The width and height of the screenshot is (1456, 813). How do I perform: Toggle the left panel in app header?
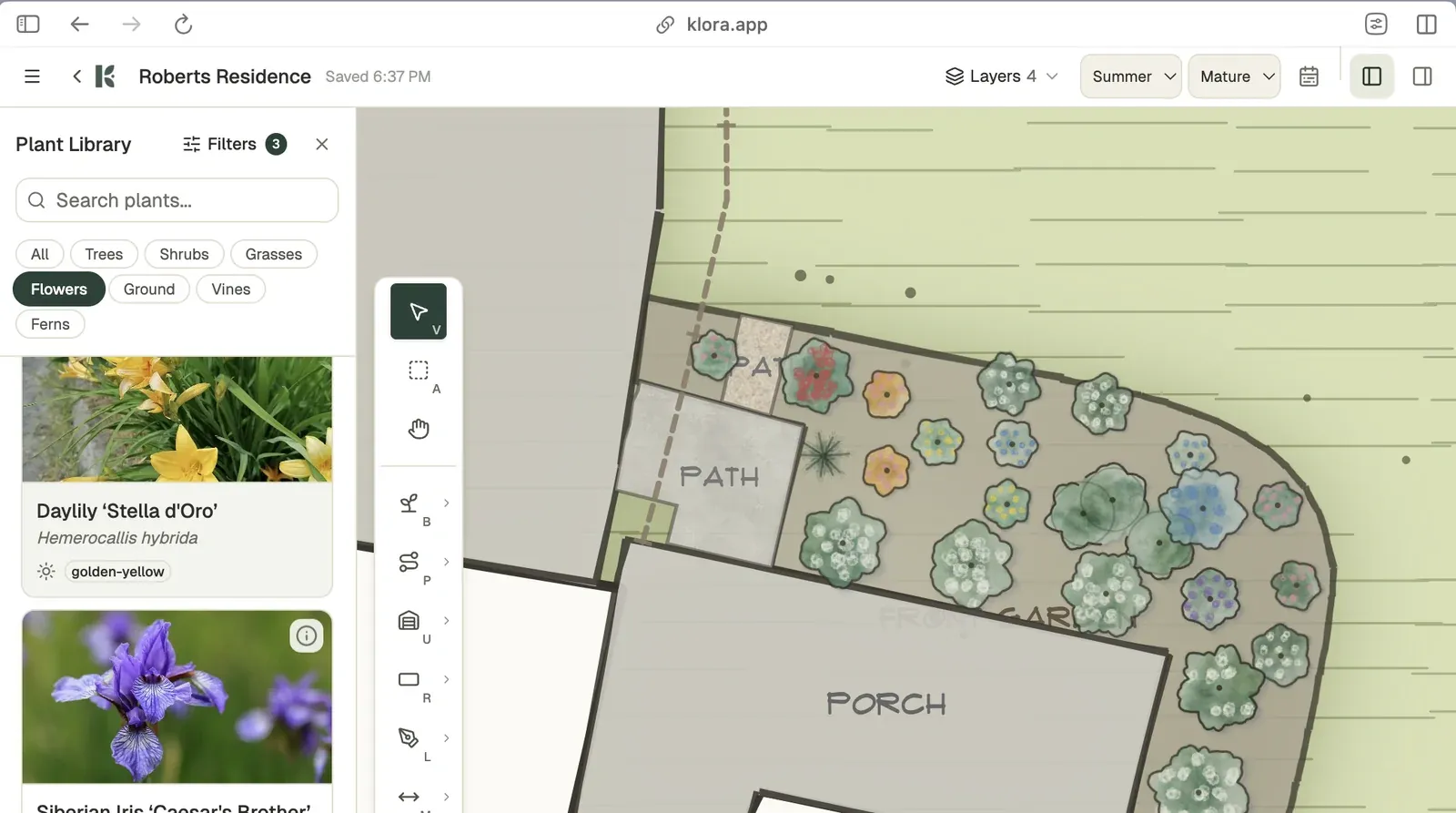click(1371, 76)
